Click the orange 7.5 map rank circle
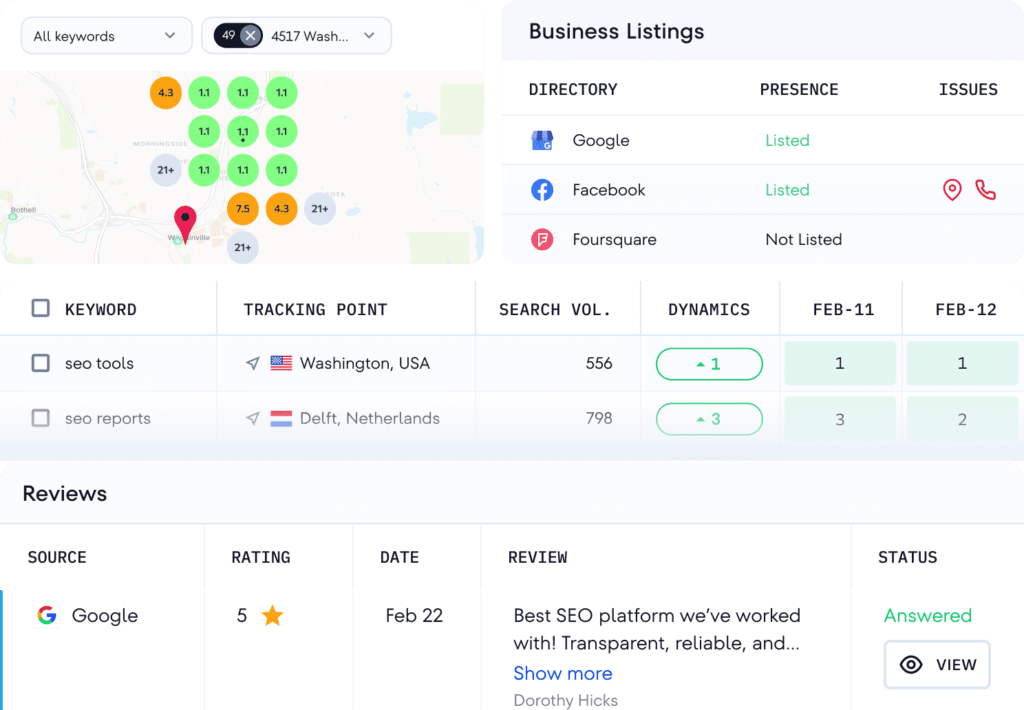Screen dimensions: 1024x710 pos(242,209)
